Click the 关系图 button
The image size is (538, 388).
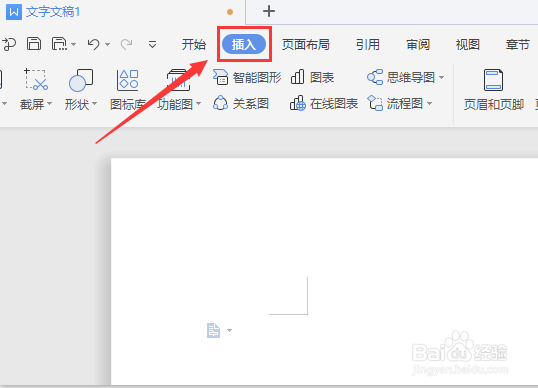pyautogui.click(x=241, y=103)
